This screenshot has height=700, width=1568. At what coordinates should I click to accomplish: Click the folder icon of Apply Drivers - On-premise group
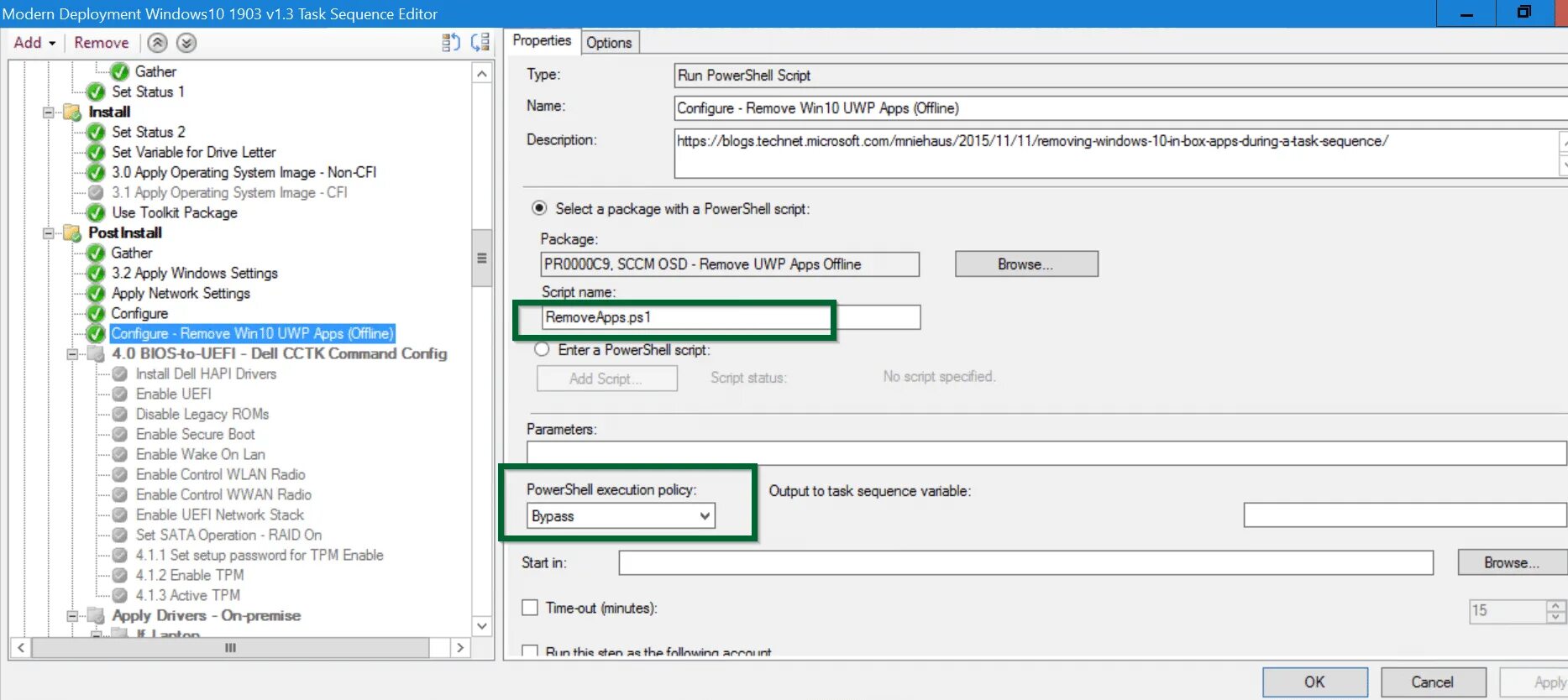97,615
